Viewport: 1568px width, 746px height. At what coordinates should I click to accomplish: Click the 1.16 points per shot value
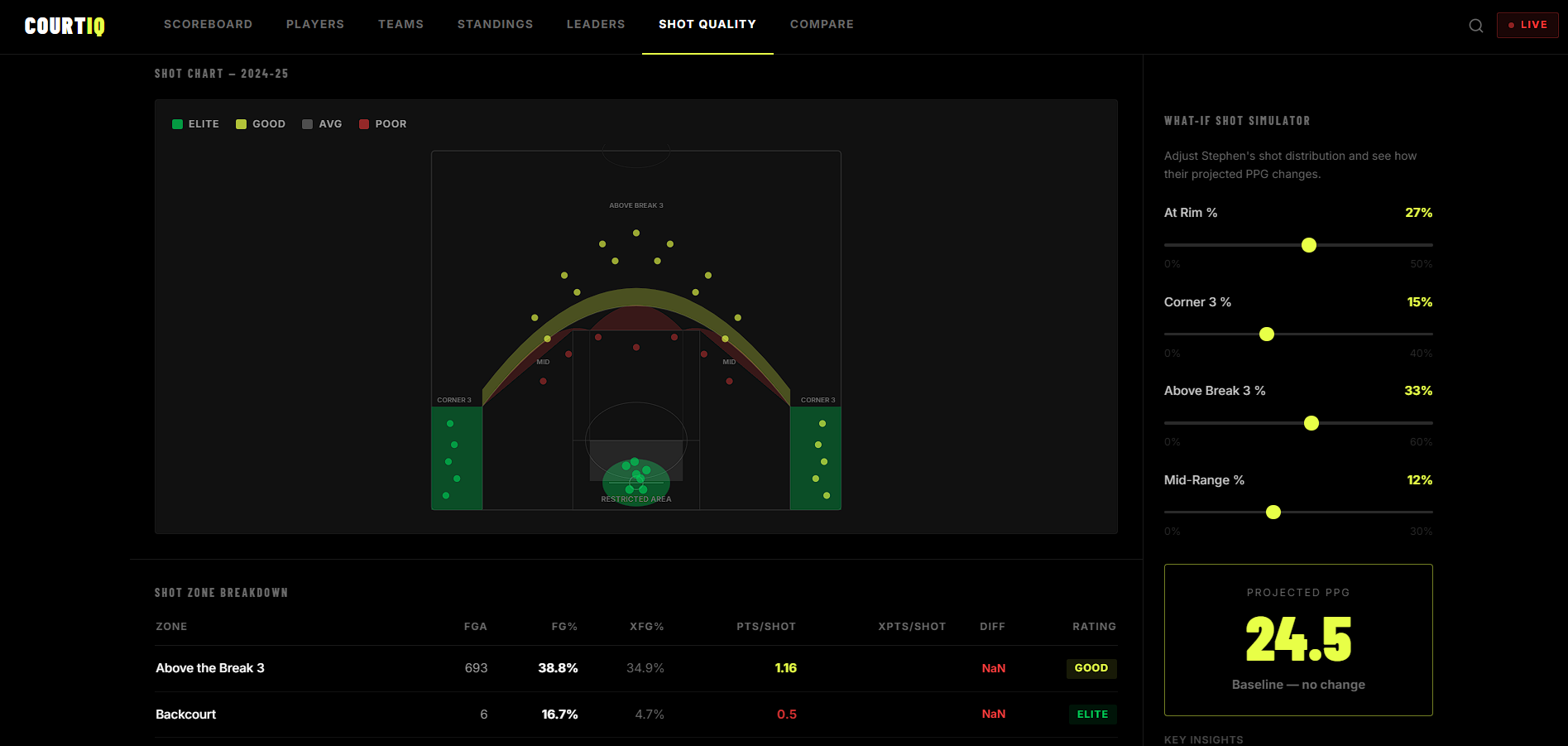786,668
